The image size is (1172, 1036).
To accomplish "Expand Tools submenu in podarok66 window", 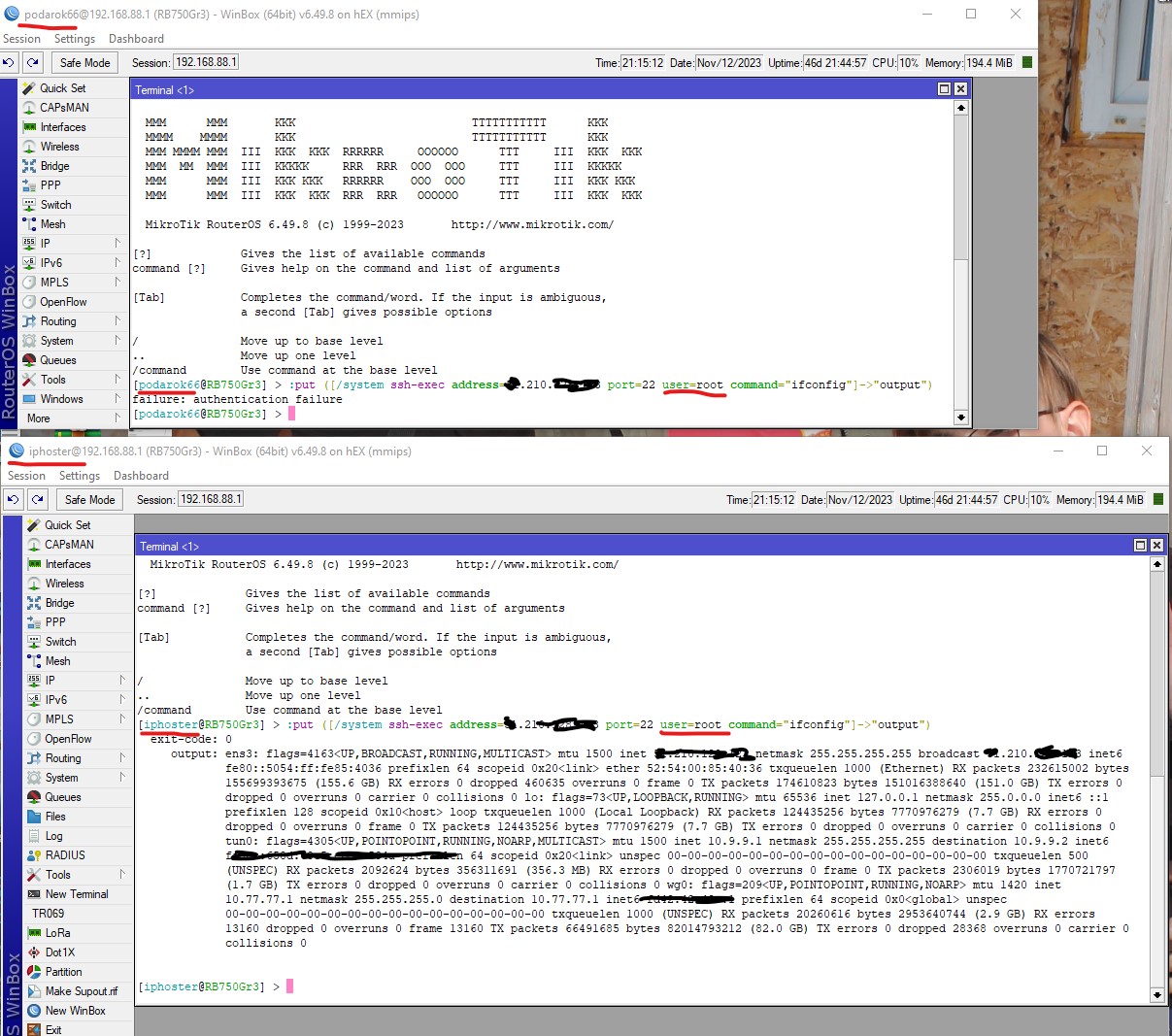I will pyautogui.click(x=117, y=379).
